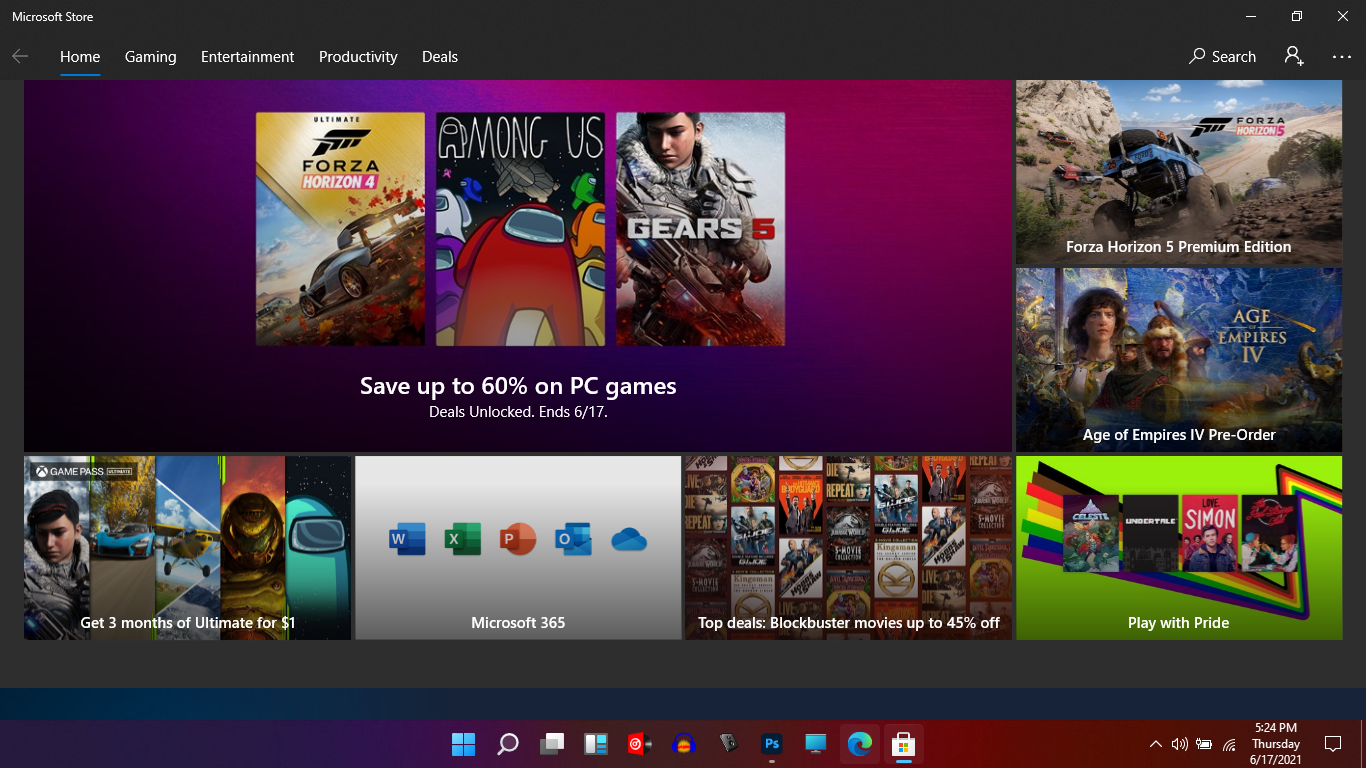Open the Gears 5 game cover
The width and height of the screenshot is (1366, 768).
pos(700,229)
